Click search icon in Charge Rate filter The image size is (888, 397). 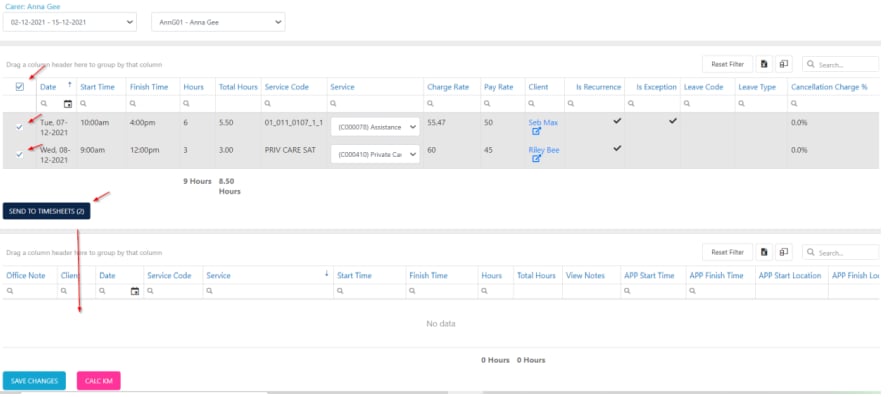point(430,104)
